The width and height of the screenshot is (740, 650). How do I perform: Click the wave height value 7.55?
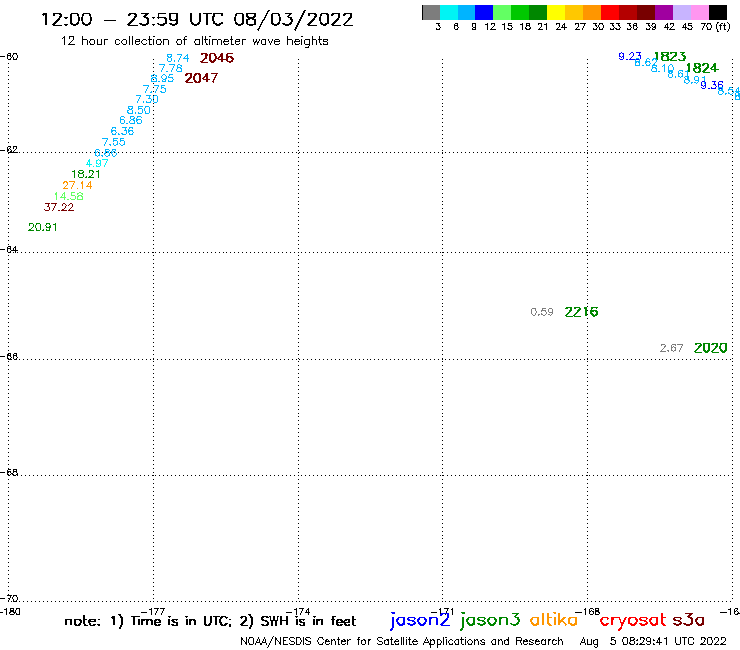(114, 142)
